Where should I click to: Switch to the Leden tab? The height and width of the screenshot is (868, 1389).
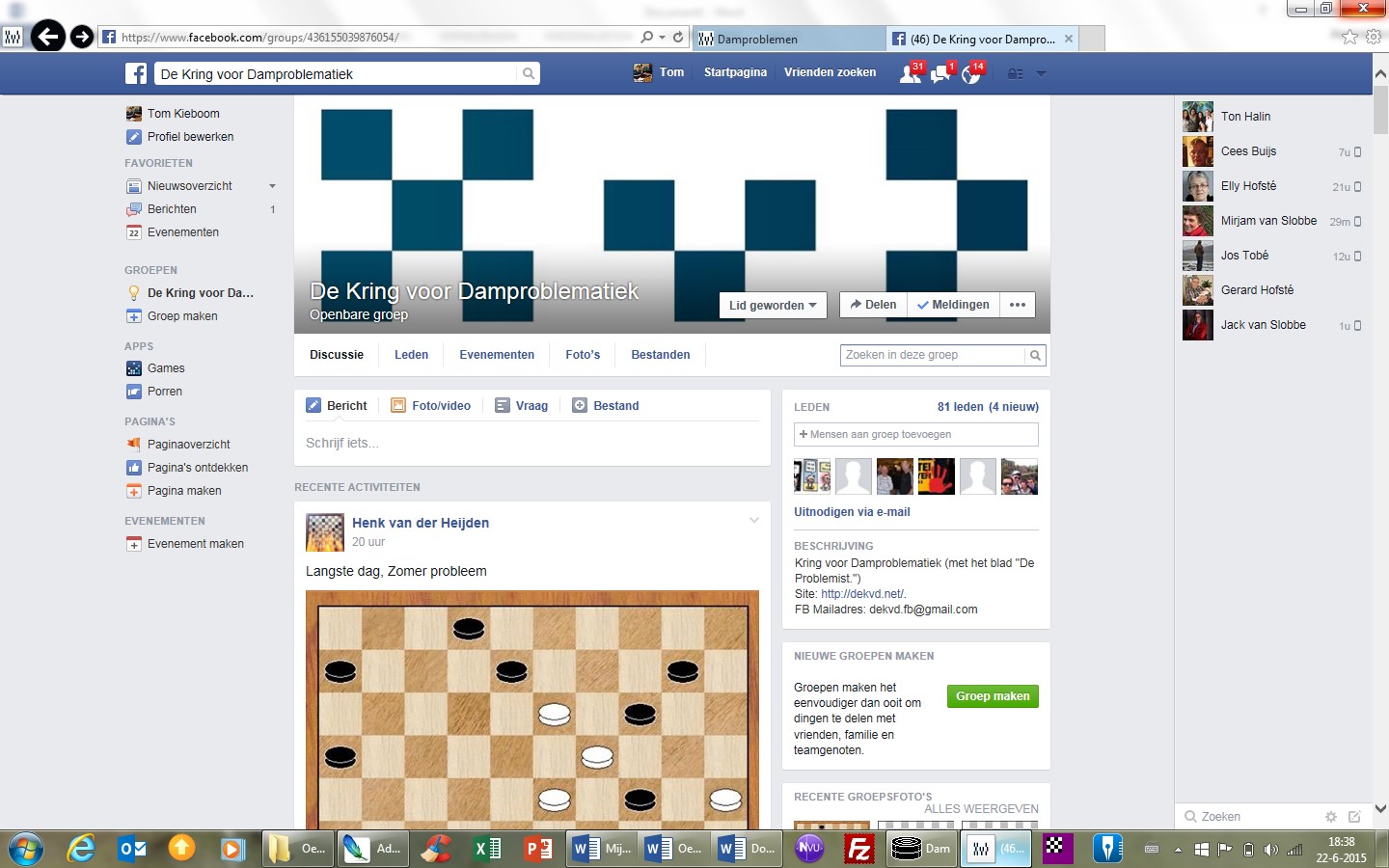click(411, 355)
